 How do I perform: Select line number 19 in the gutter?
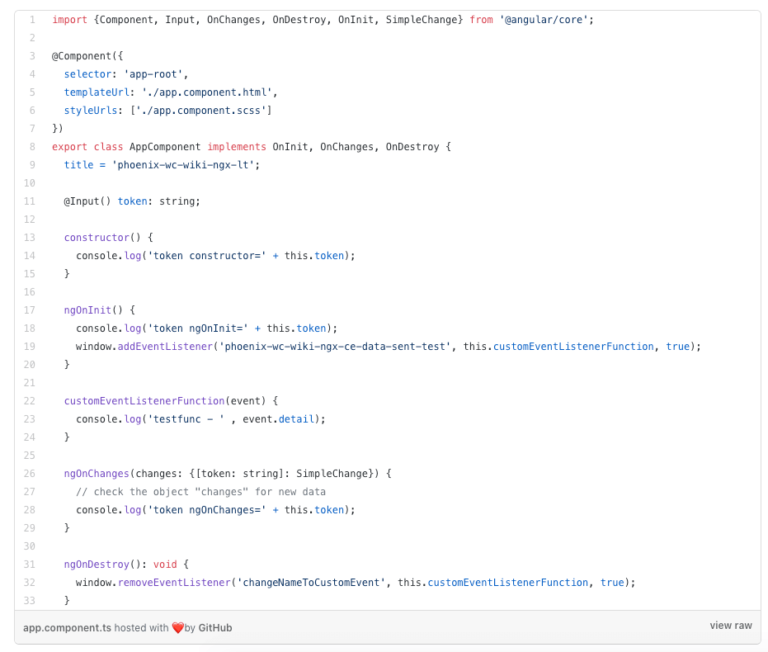point(29,346)
